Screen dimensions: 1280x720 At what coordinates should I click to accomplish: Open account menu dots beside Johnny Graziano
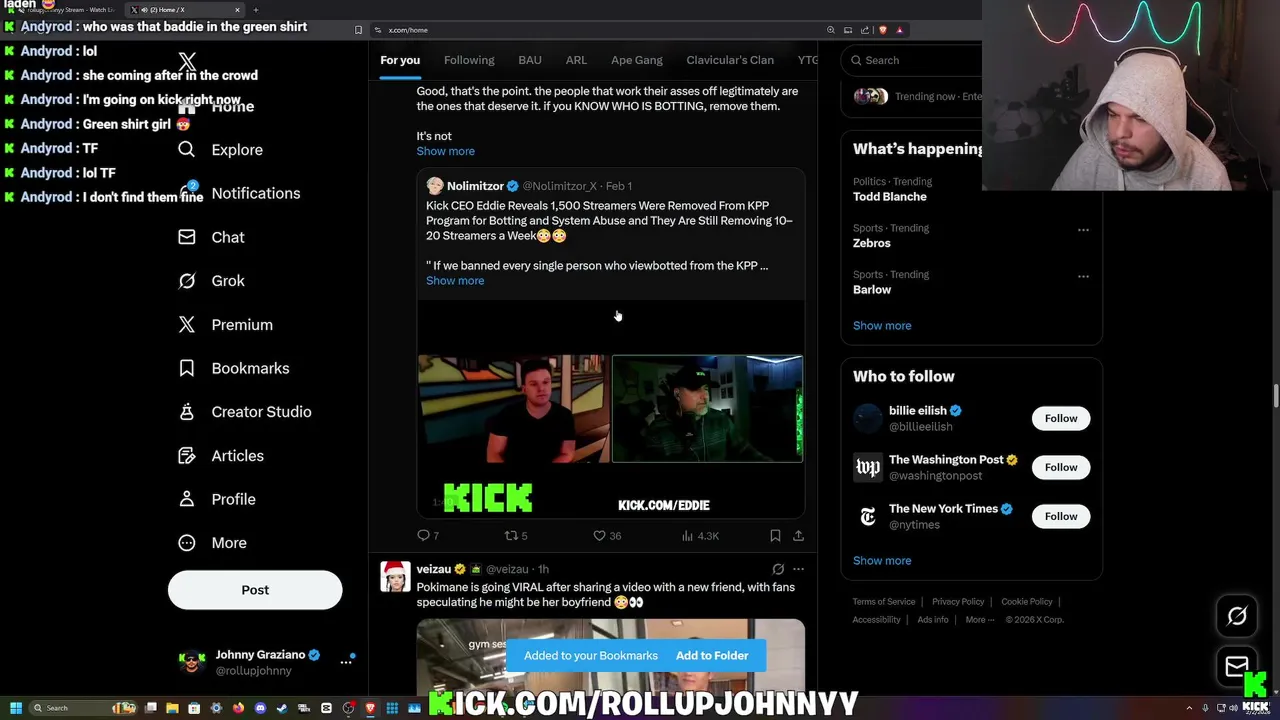(346, 662)
